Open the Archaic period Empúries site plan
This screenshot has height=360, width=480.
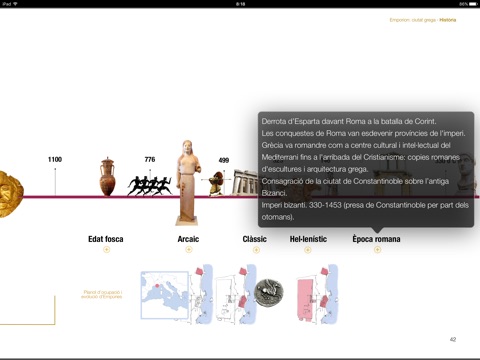(x=202, y=295)
